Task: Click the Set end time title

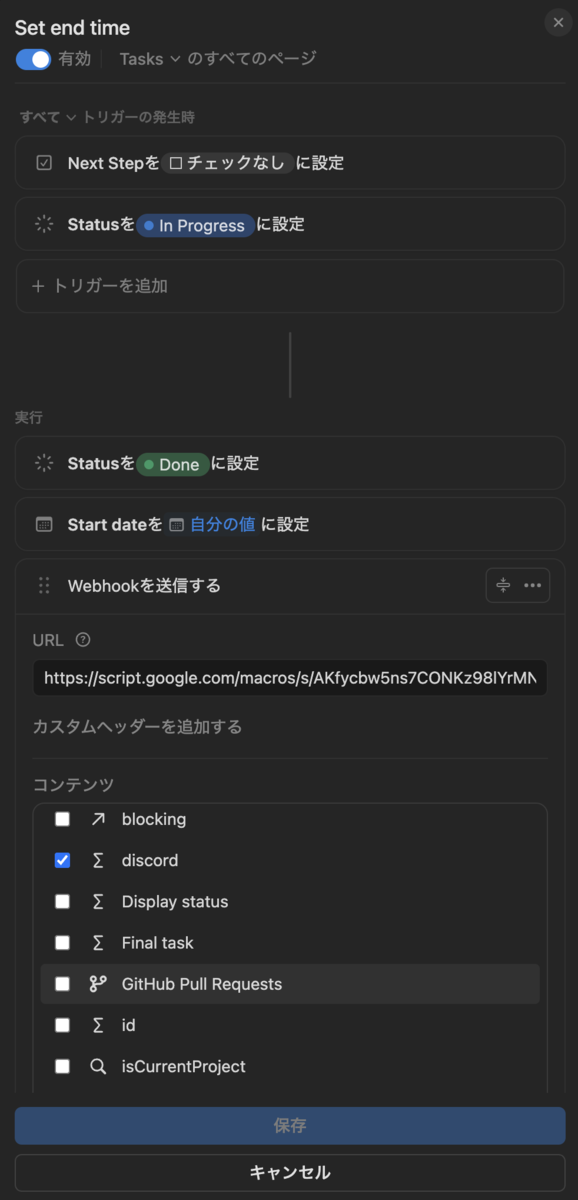Action: (72, 28)
